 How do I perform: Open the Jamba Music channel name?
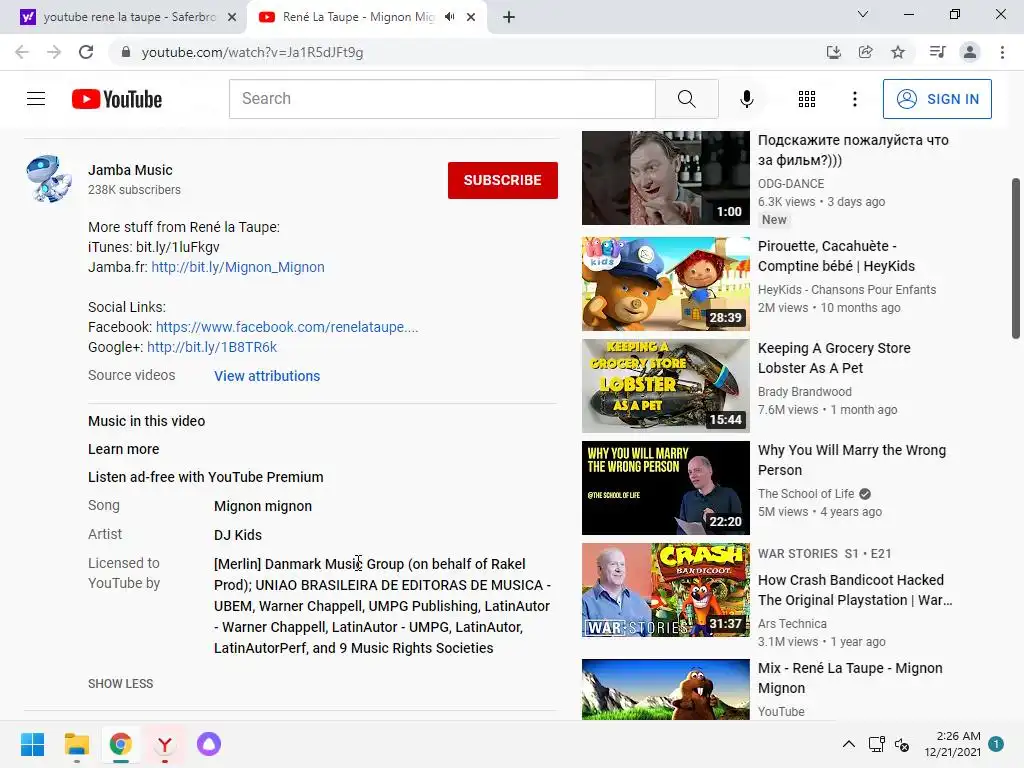click(x=130, y=170)
